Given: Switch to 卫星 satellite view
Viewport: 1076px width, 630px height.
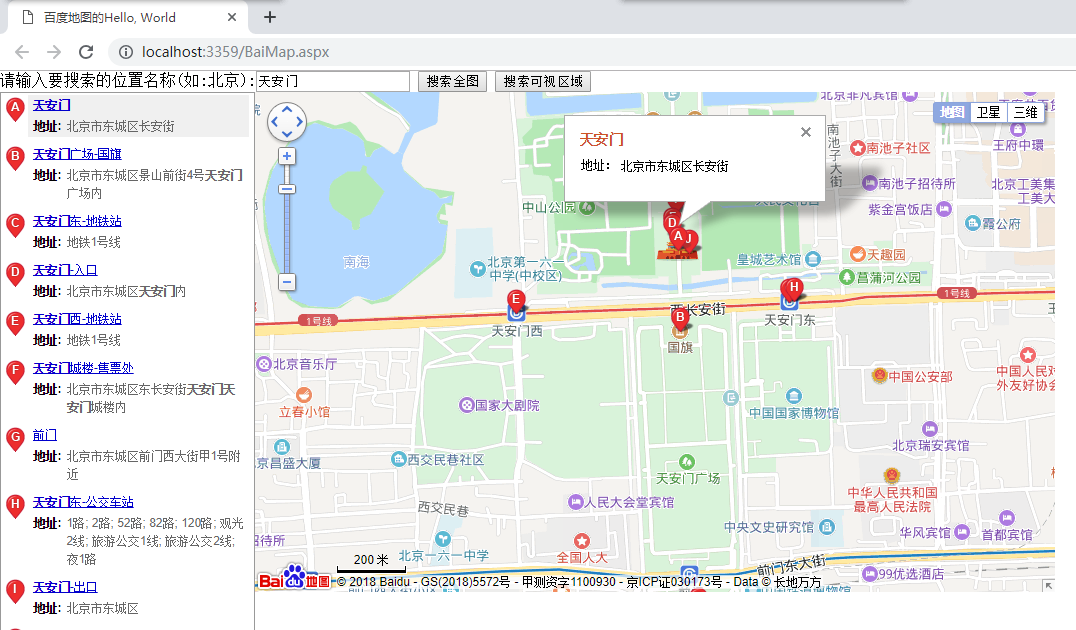Looking at the screenshot, I should pos(988,113).
